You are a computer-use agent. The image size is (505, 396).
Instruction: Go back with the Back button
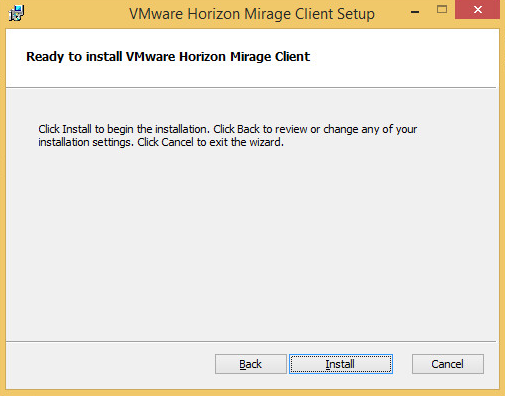tap(251, 364)
